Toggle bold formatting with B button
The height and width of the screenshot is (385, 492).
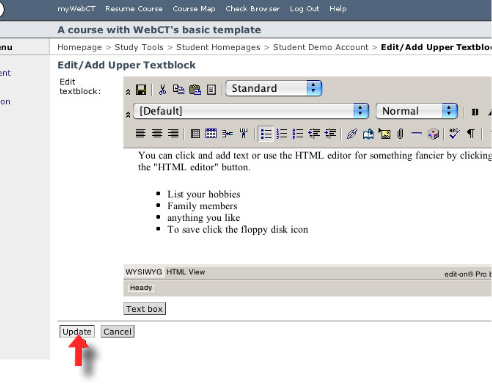point(475,112)
